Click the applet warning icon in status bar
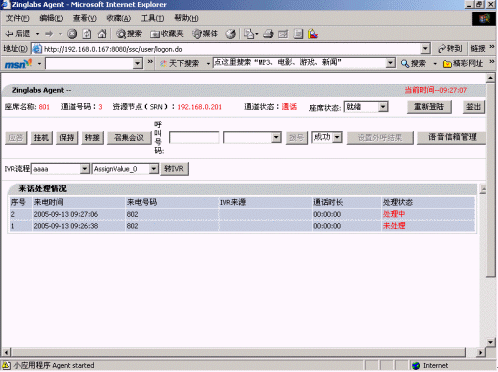The image size is (498, 372). click(x=6, y=365)
